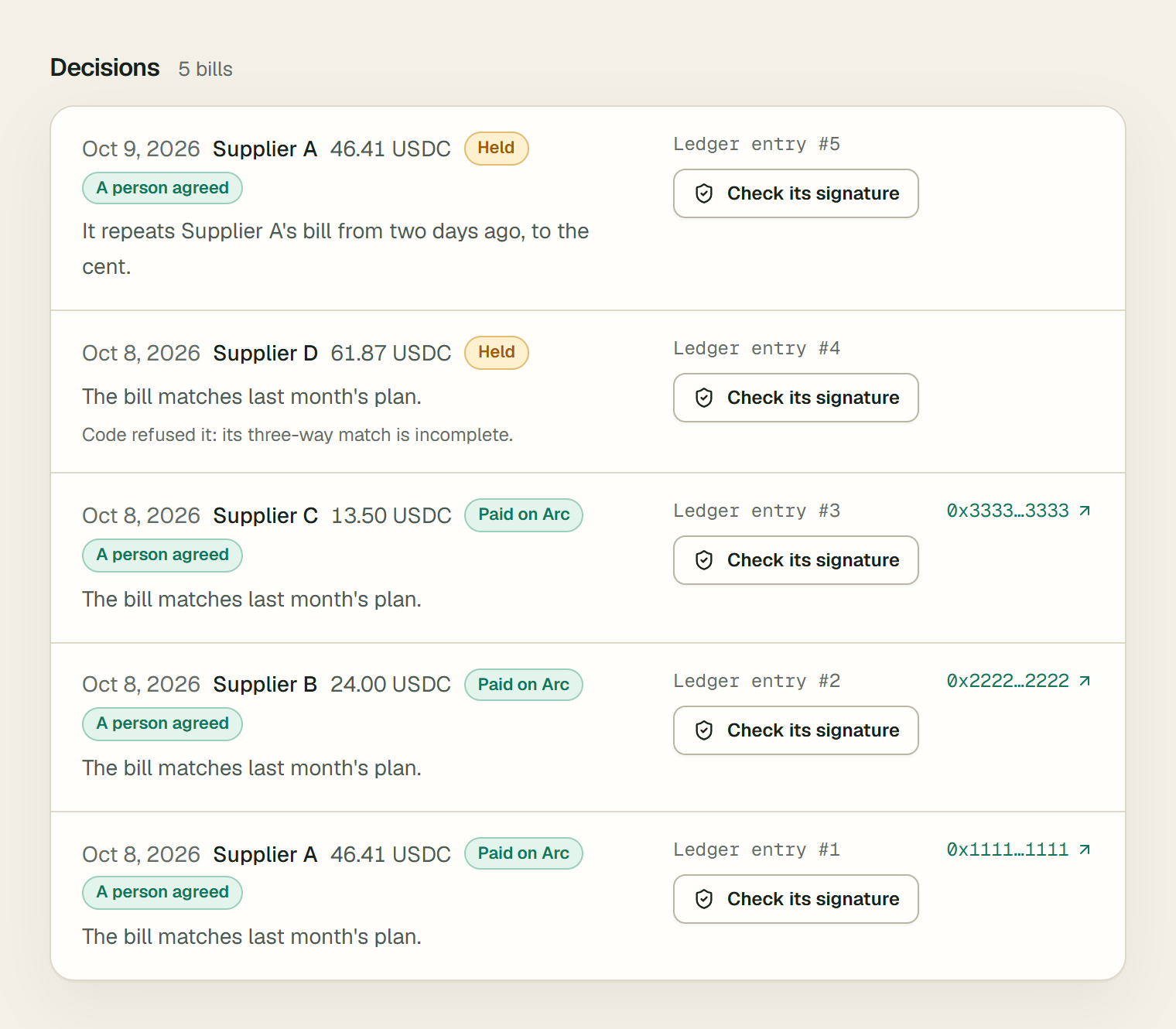1176x1029 pixels.
Task: Open transaction link 0x1111…1111
Action: pos(1018,850)
